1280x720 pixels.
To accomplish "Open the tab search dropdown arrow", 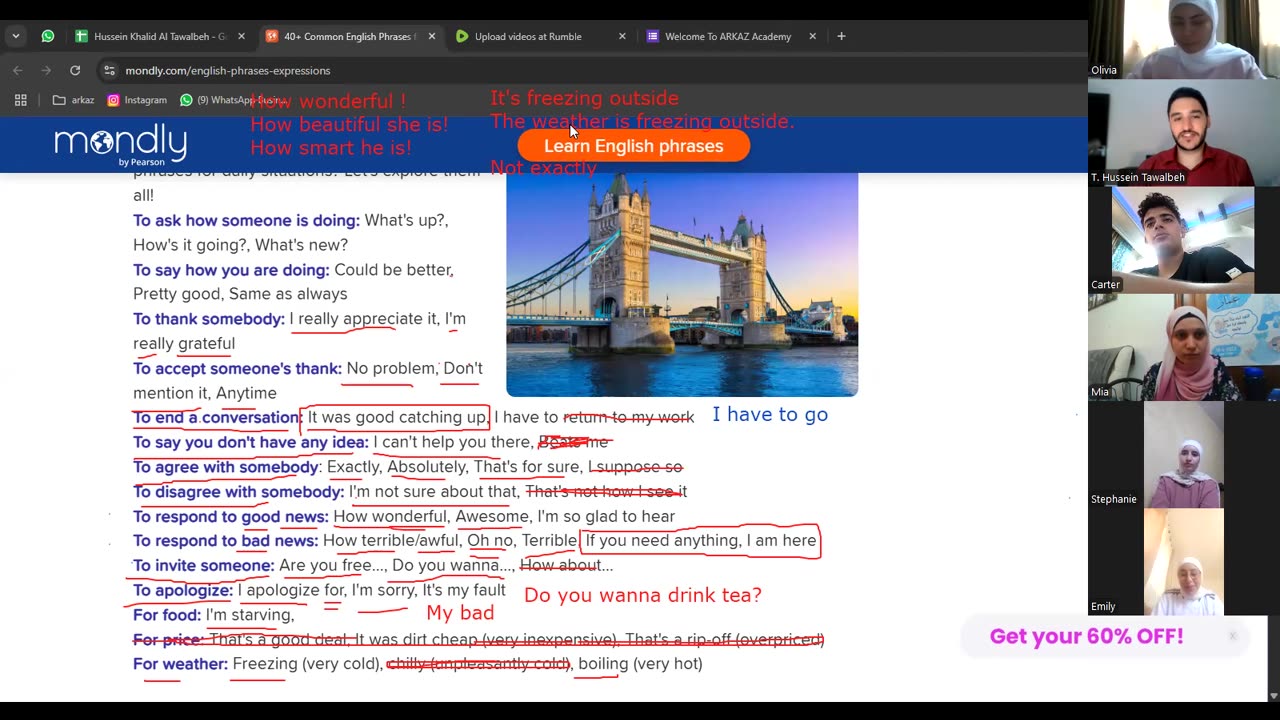I will pos(16,36).
